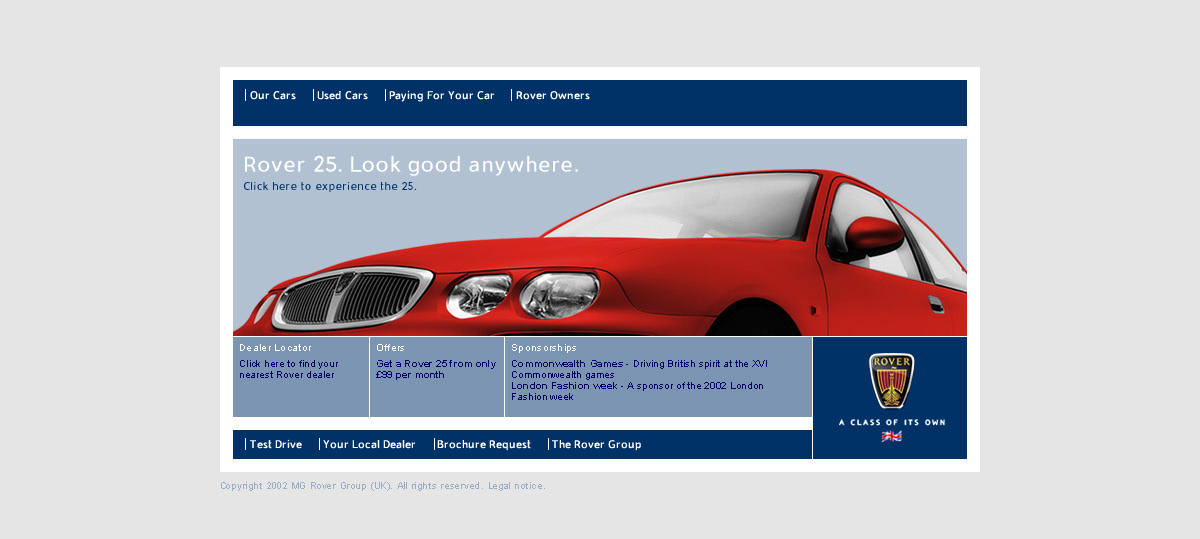Open the Legal notice link
Screen dimensions: 1200x539
click(x=517, y=486)
